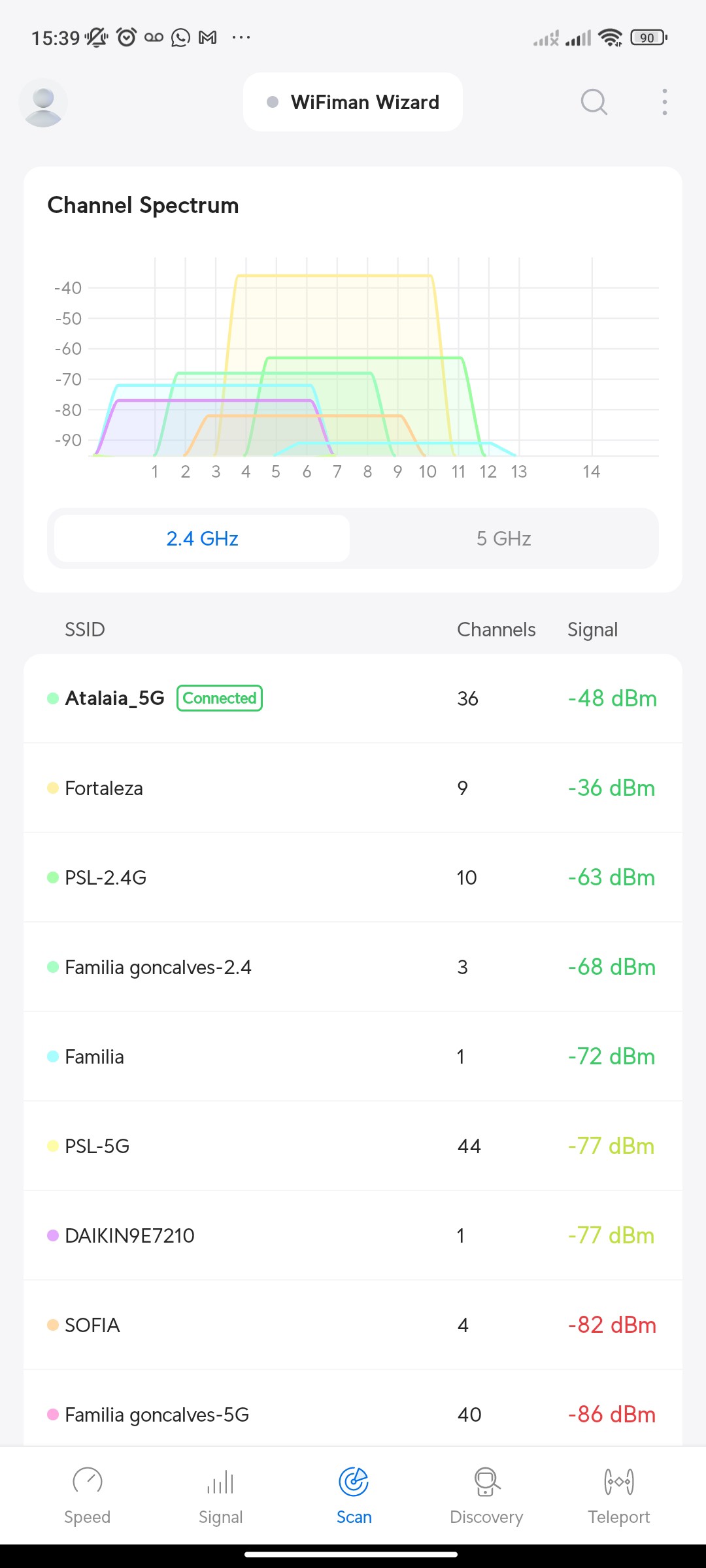706x1568 pixels.
Task: Tap the orange SOFIA color dot
Action: tap(53, 1325)
